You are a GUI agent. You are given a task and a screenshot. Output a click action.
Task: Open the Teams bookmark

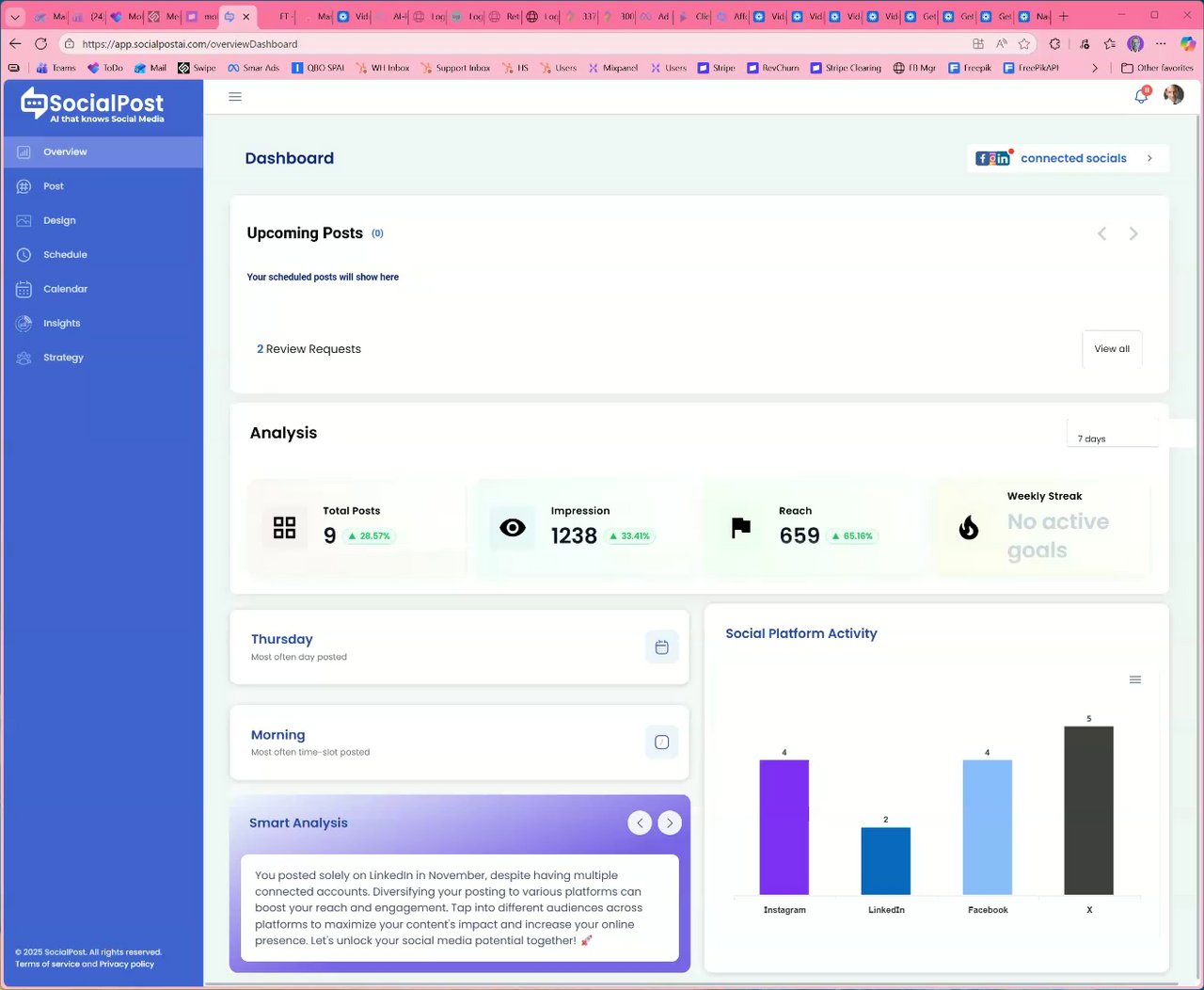click(x=56, y=68)
